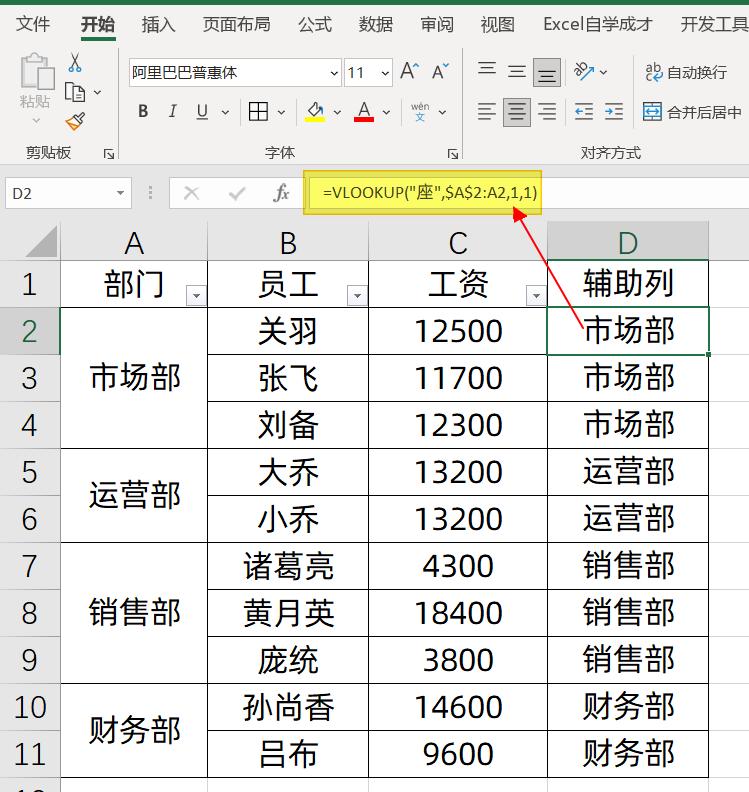This screenshot has width=749, height=792.
Task: Decrease indent icon
Action: (x=584, y=112)
